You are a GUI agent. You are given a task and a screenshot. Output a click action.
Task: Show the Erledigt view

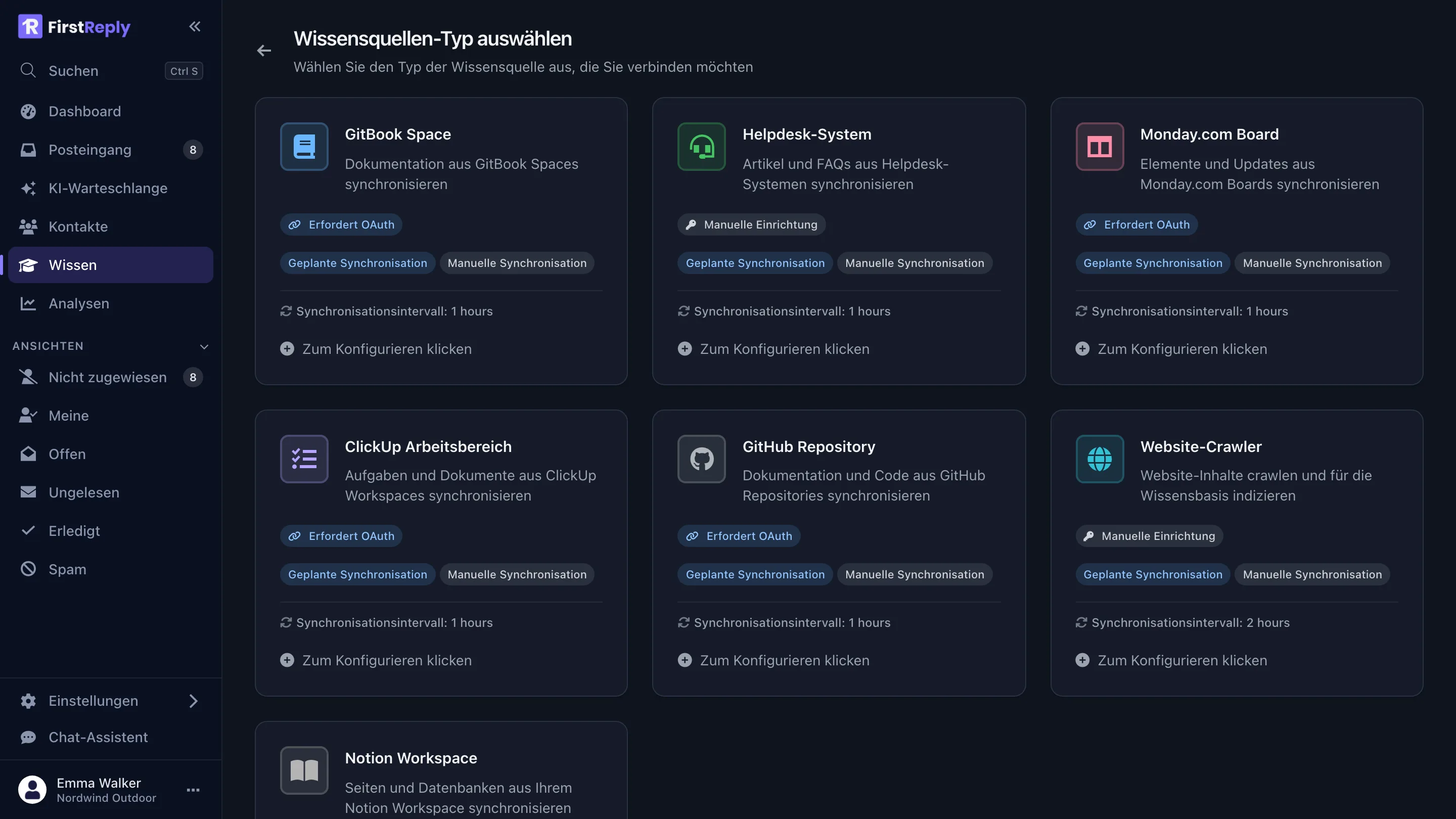[111, 531]
